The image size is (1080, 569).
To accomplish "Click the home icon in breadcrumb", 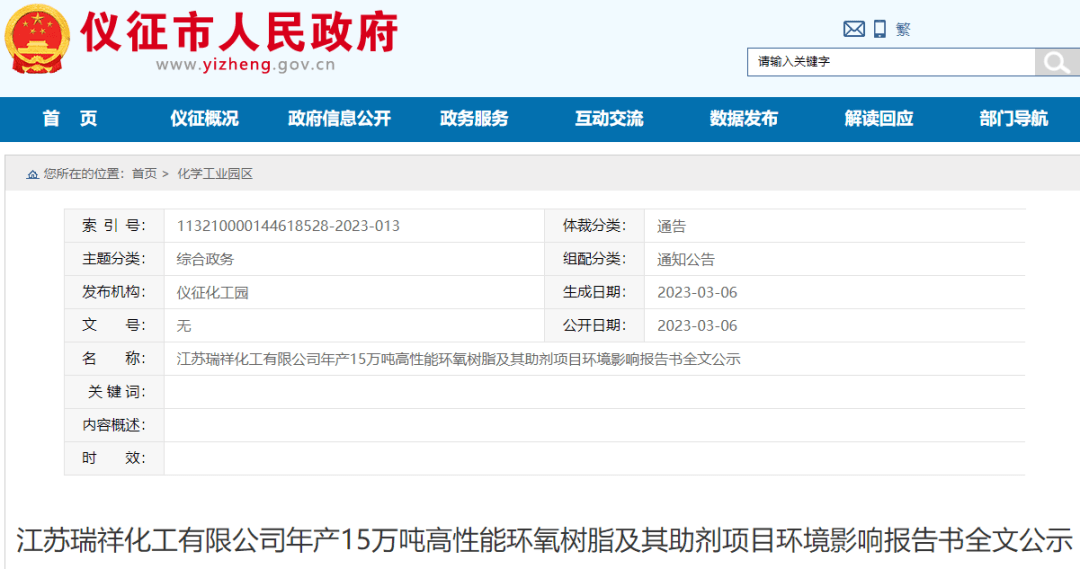I will pos(33,174).
